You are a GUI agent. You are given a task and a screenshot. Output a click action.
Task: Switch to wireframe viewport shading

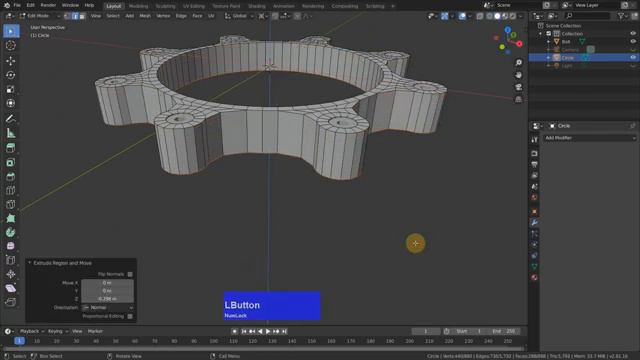[489, 16]
